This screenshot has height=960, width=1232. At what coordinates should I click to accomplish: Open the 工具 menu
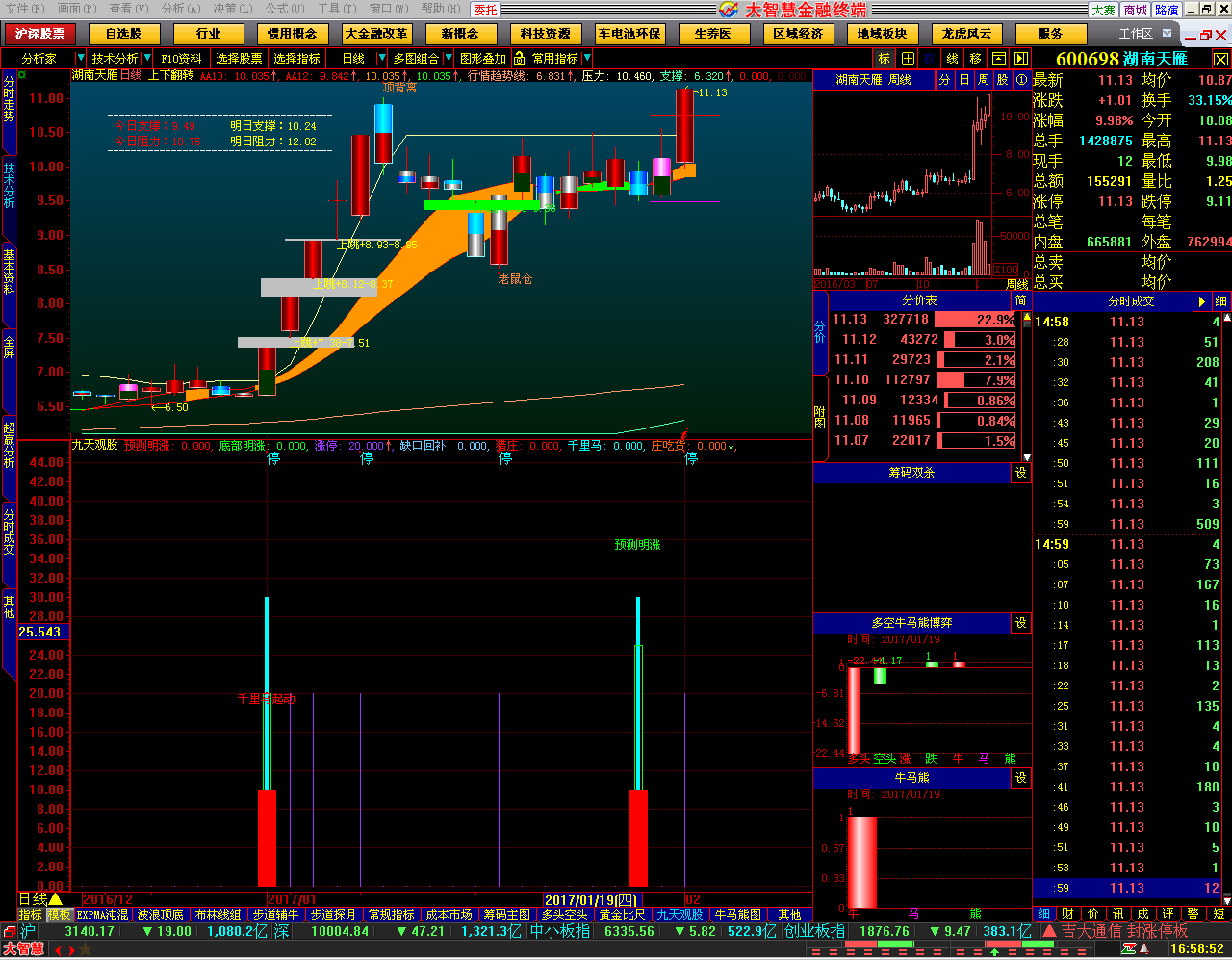(x=337, y=9)
